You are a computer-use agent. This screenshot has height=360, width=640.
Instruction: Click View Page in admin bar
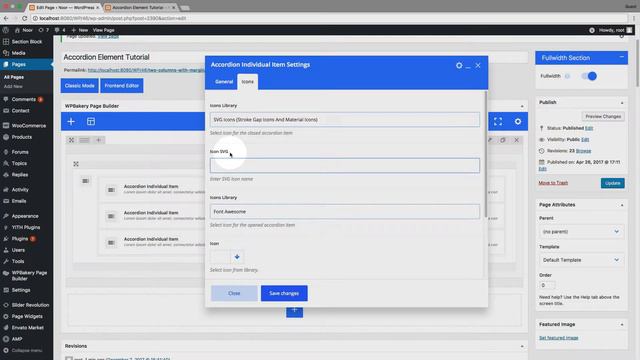coord(103,30)
